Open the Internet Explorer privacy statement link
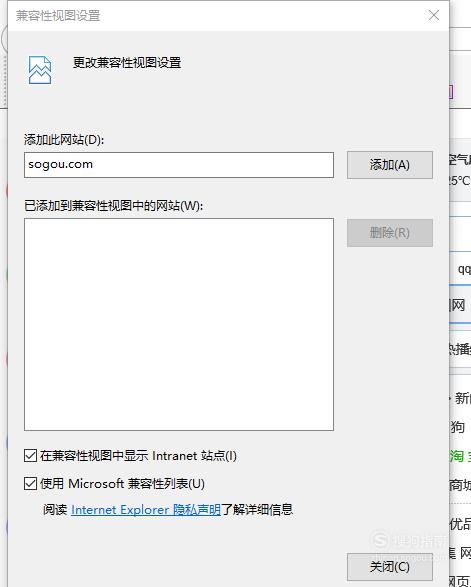The image size is (471, 587). [x=146, y=510]
